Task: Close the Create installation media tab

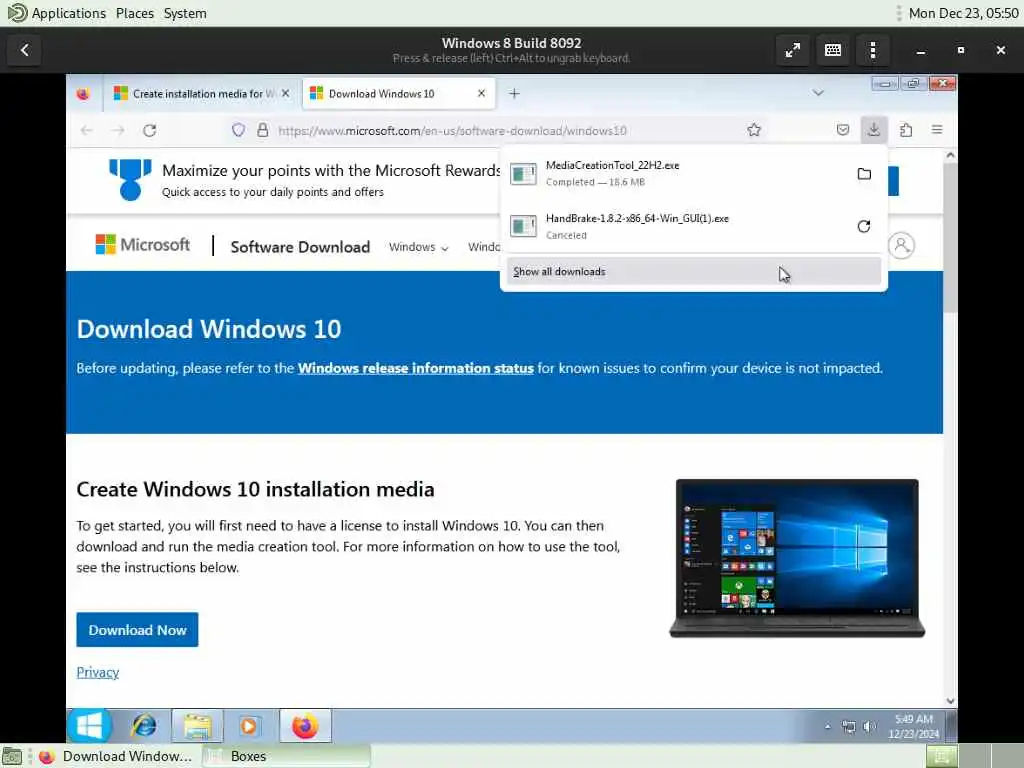Action: click(x=285, y=93)
